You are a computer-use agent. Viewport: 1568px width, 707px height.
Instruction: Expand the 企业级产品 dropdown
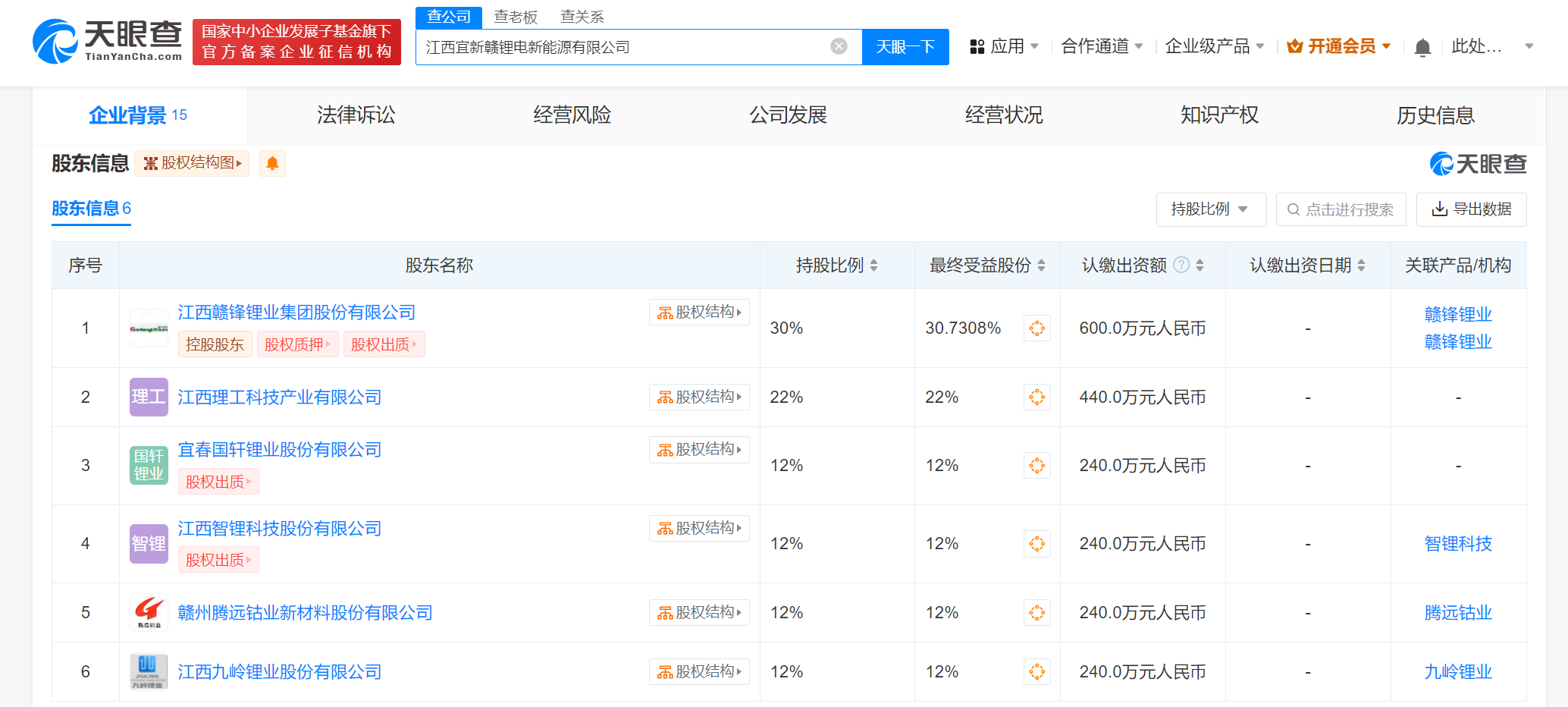coord(1214,47)
